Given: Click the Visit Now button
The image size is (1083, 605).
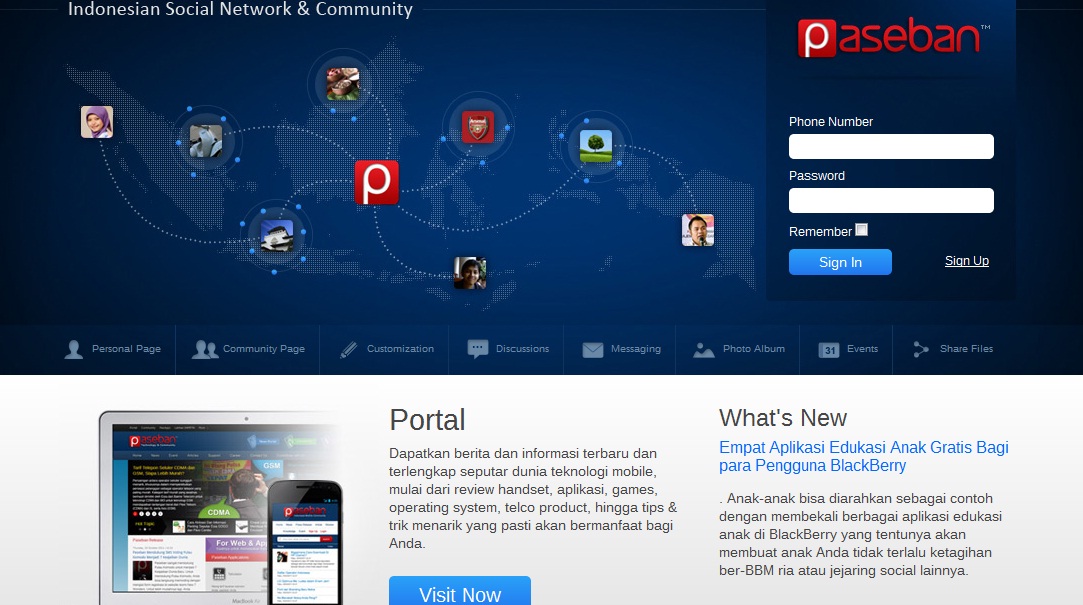Looking at the screenshot, I should point(460,590).
